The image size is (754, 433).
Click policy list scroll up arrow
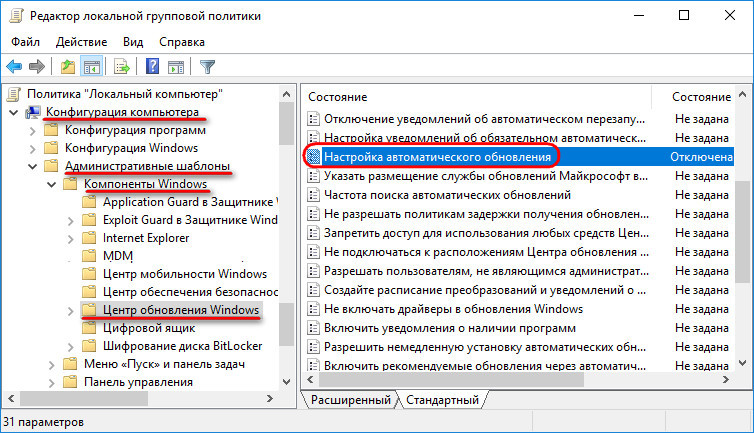click(x=742, y=94)
